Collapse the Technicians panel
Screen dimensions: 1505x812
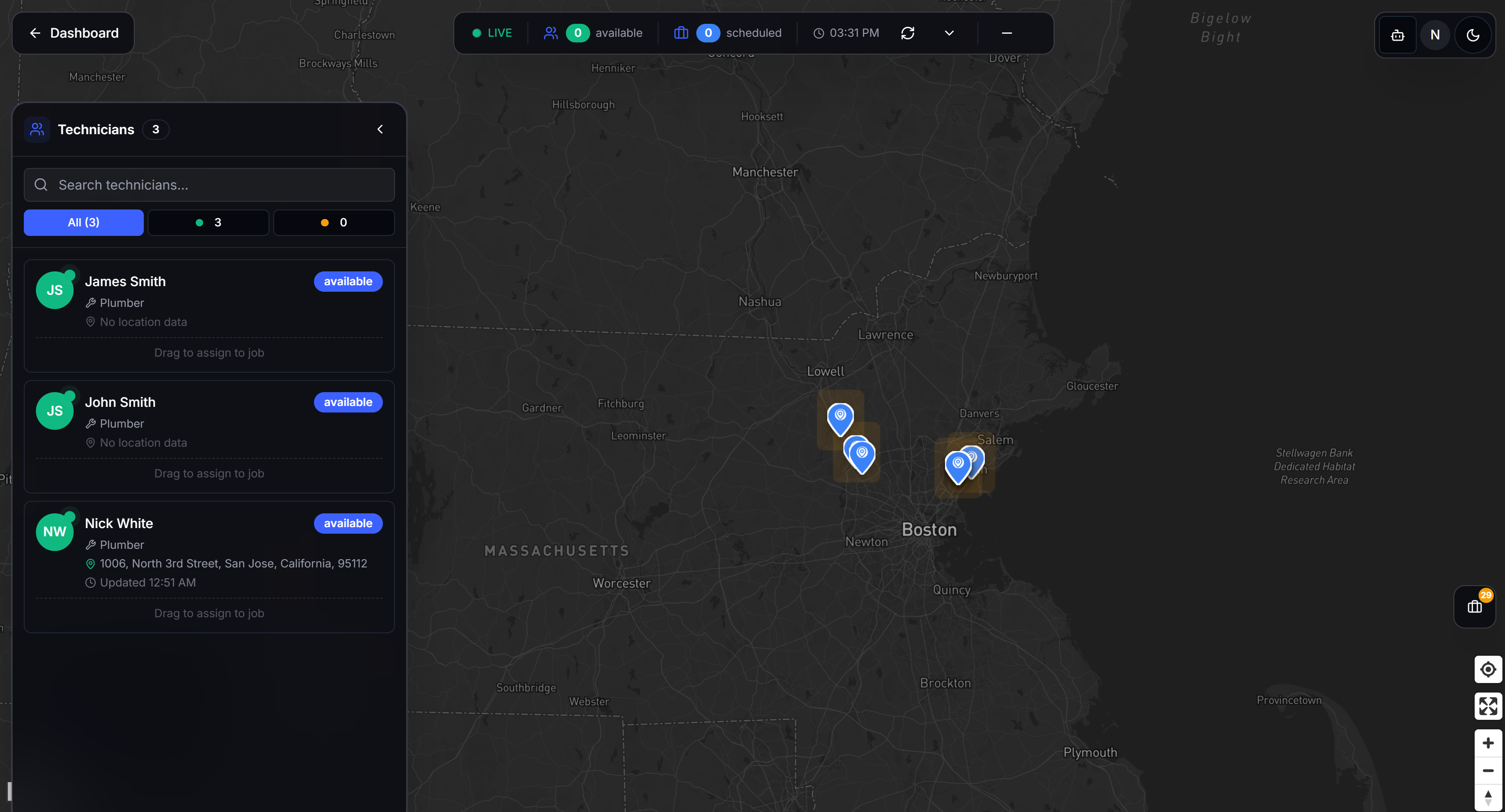[x=380, y=129]
